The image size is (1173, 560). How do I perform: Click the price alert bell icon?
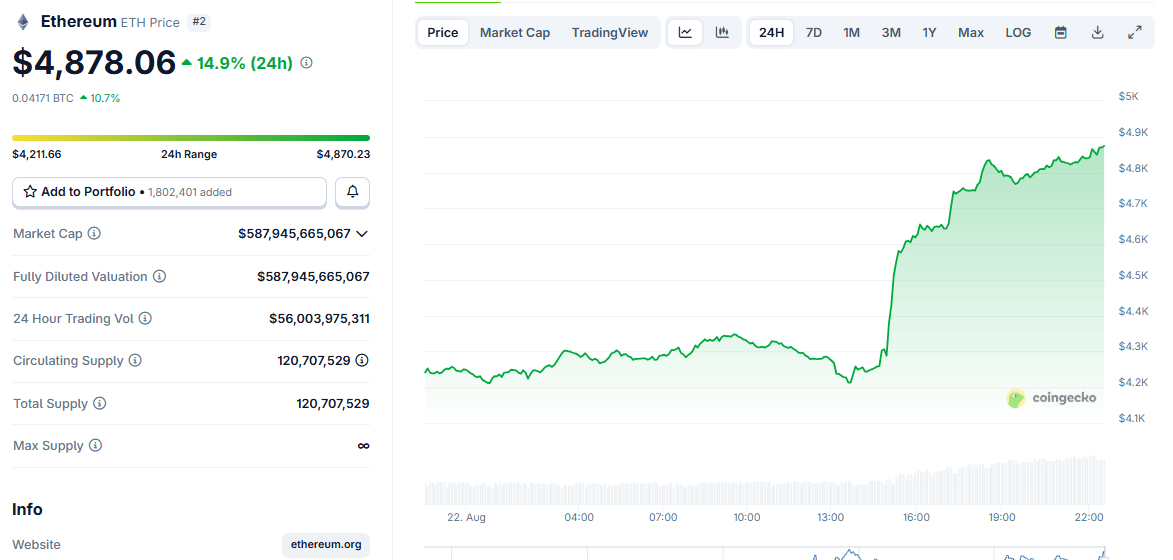point(352,192)
